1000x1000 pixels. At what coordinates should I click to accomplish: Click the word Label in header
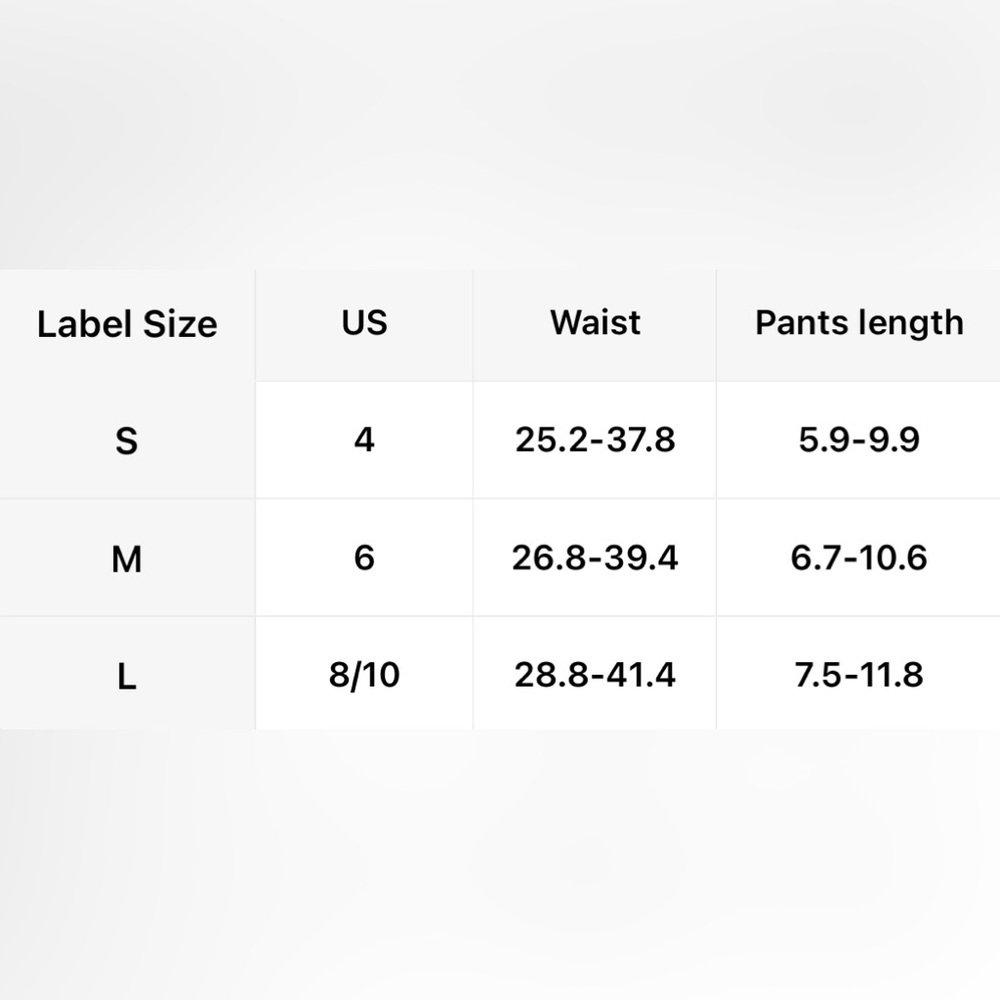(85, 324)
